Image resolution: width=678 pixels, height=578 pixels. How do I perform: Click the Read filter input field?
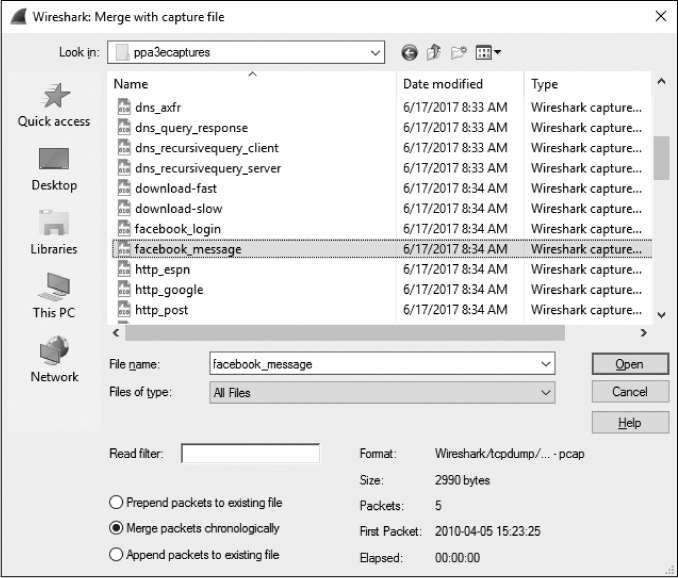coord(250,453)
